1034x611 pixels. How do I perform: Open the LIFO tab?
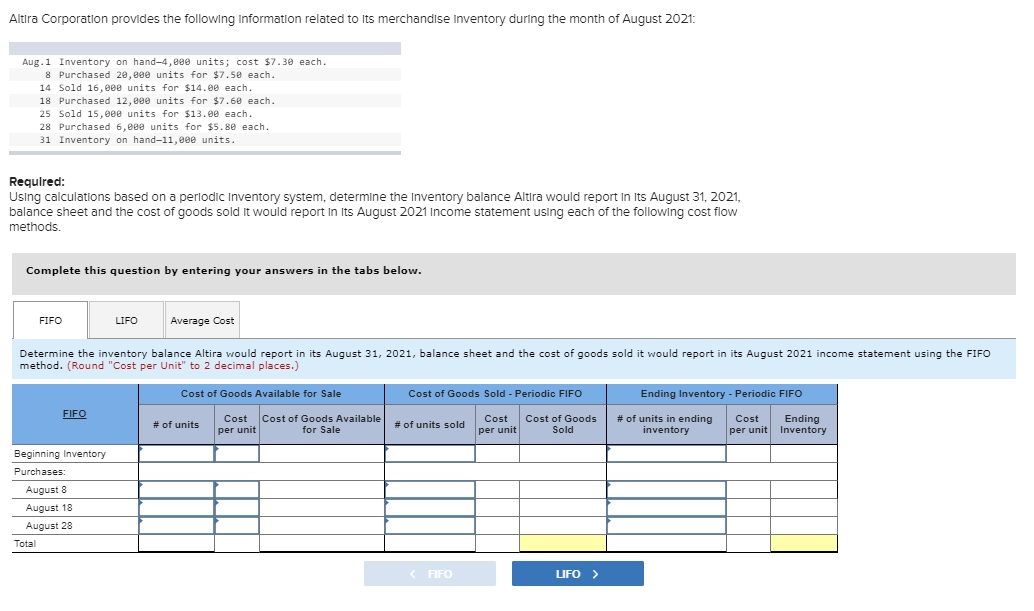[127, 320]
